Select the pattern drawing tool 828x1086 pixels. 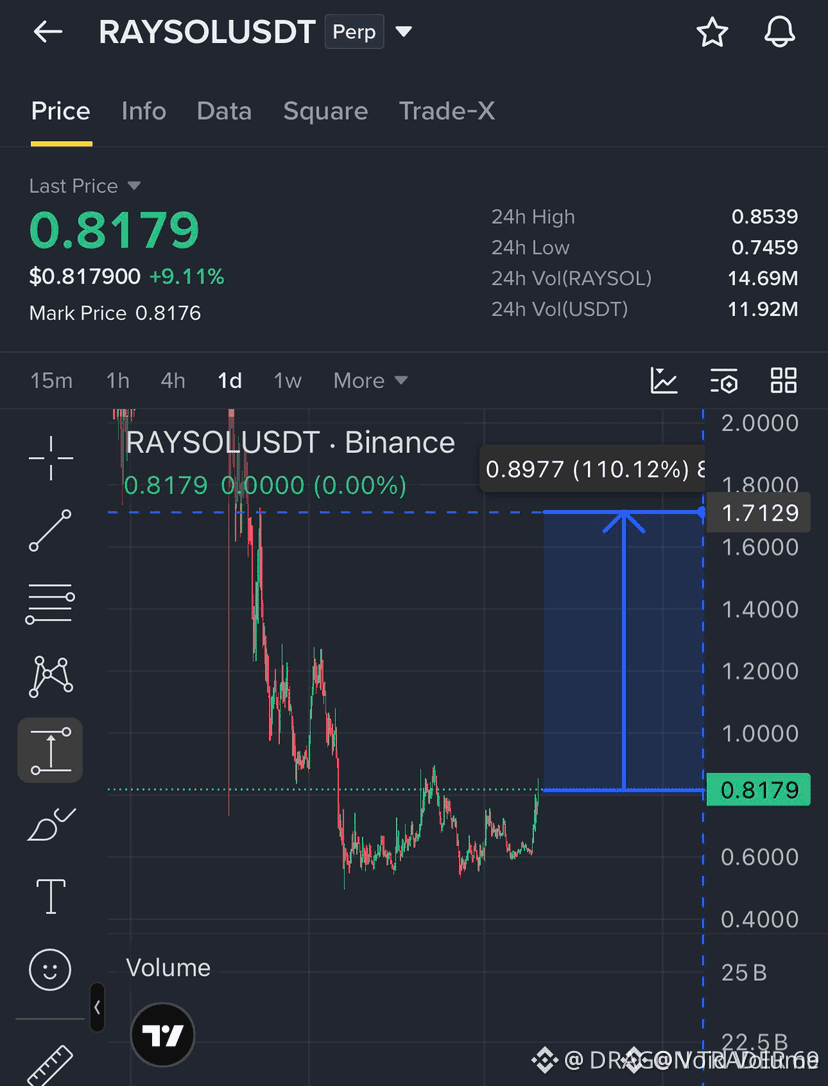50,677
